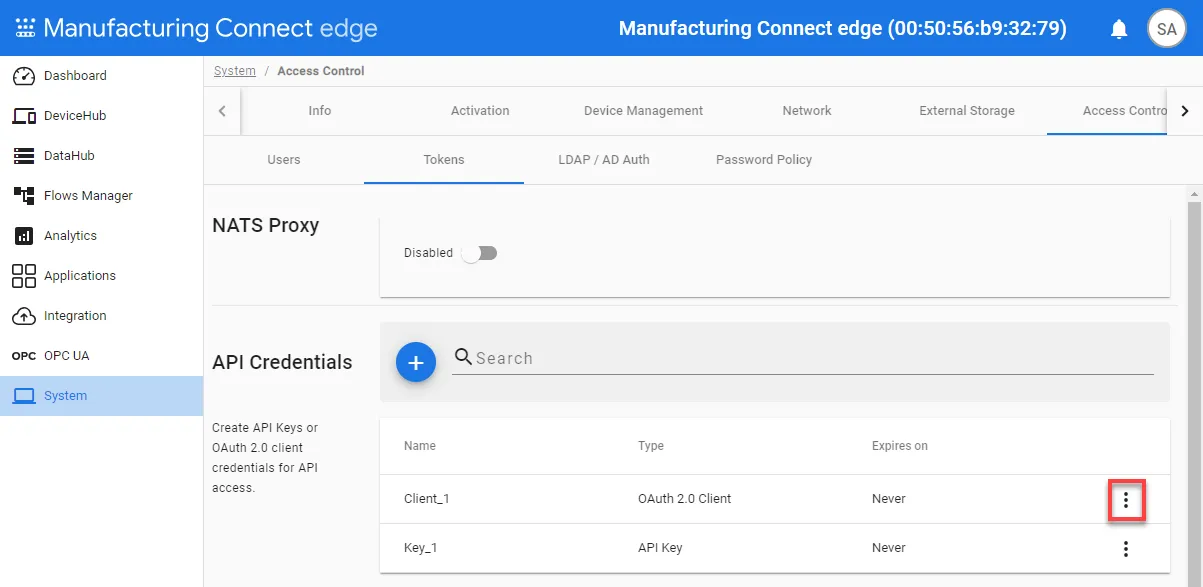Image resolution: width=1203 pixels, height=587 pixels.
Task: Click the OPC icon in sidebar
Action: [x=24, y=356]
